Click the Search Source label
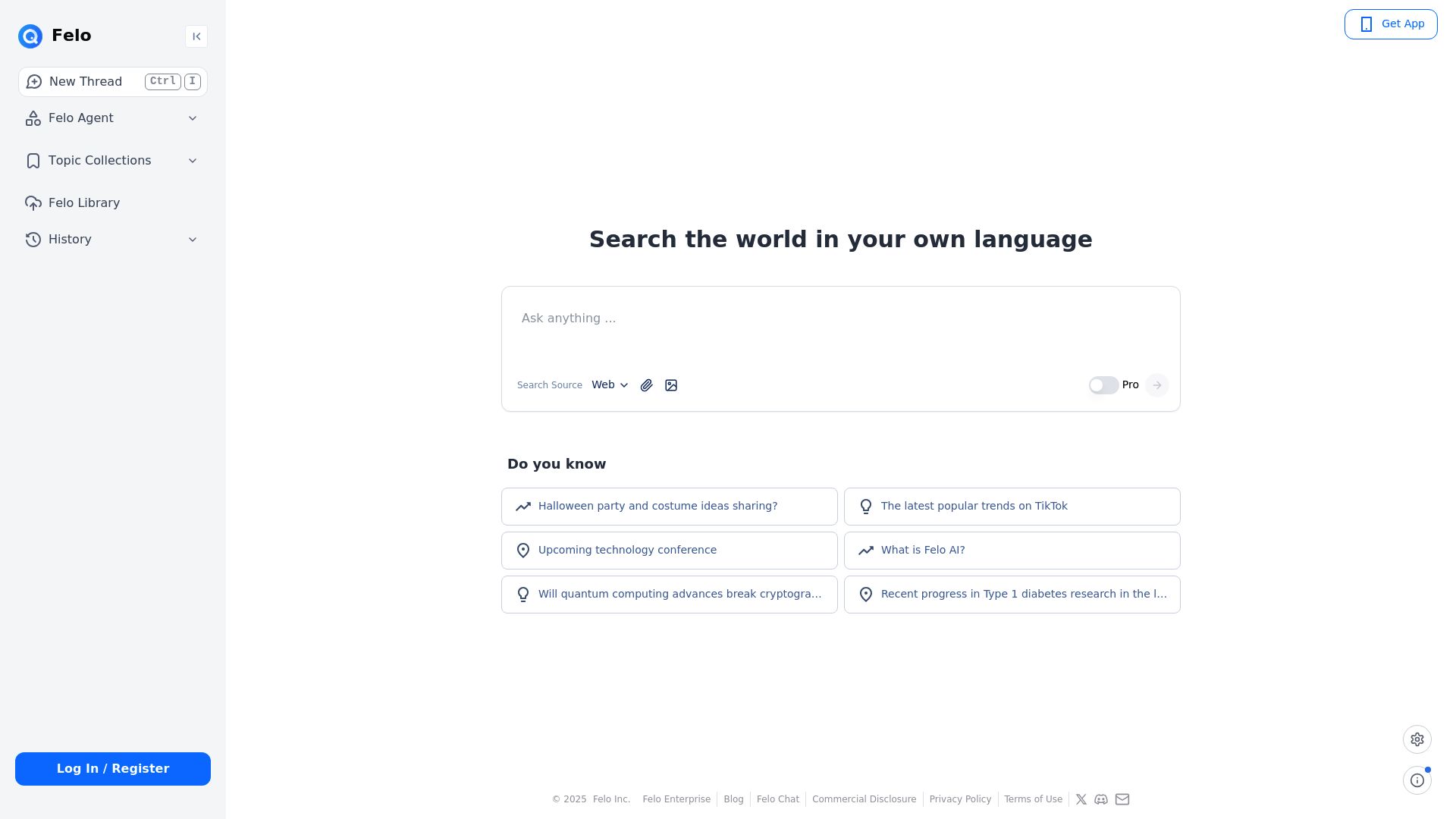This screenshot has width=1456, height=819. [550, 385]
